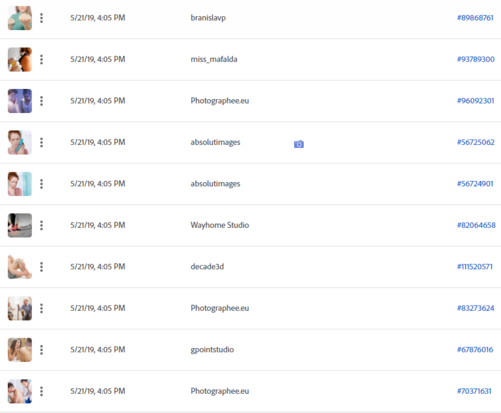
Task: Open the three-dot menu for asset #56724901
Action: tap(41, 184)
